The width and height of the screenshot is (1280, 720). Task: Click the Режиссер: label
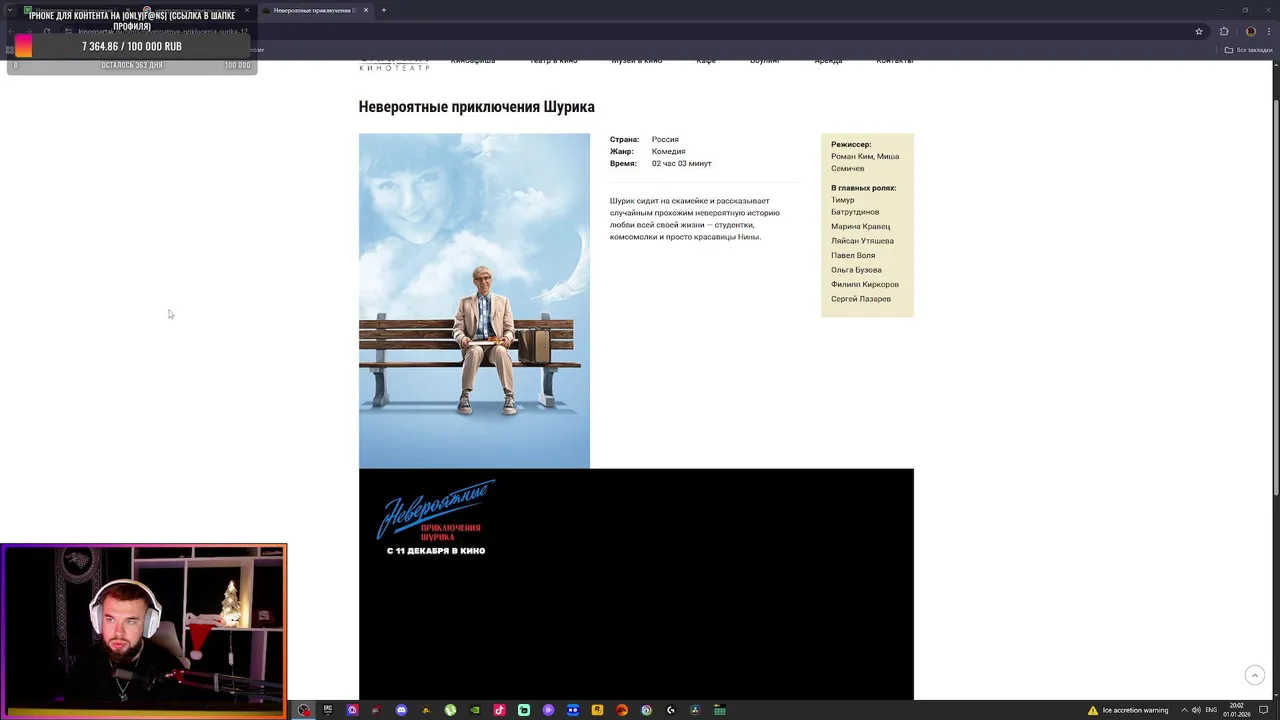point(851,144)
